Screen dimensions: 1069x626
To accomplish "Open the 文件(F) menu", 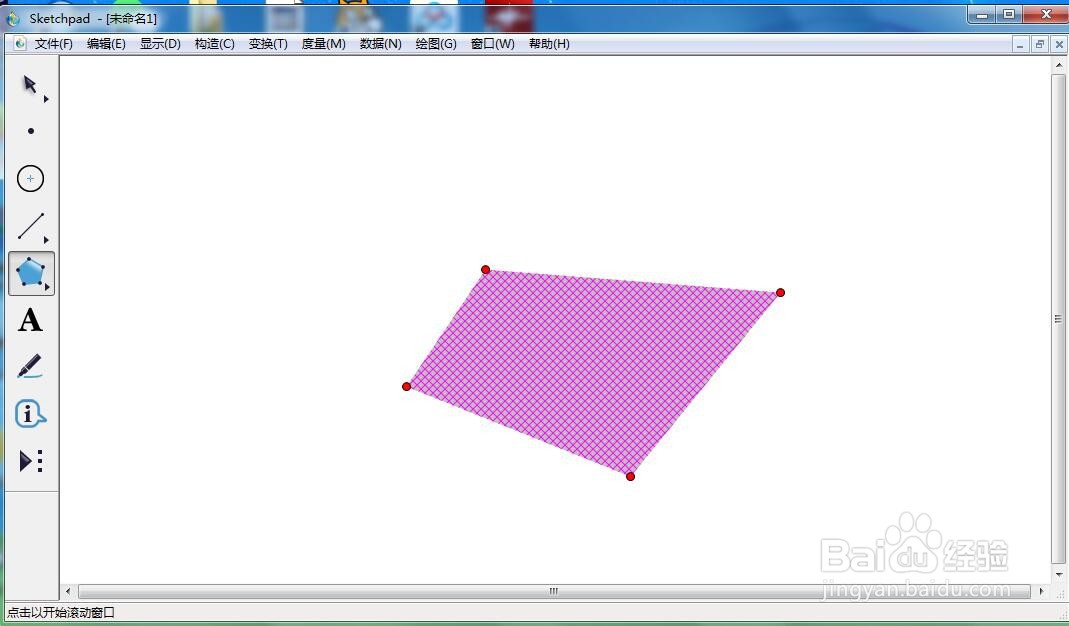I will coord(53,44).
